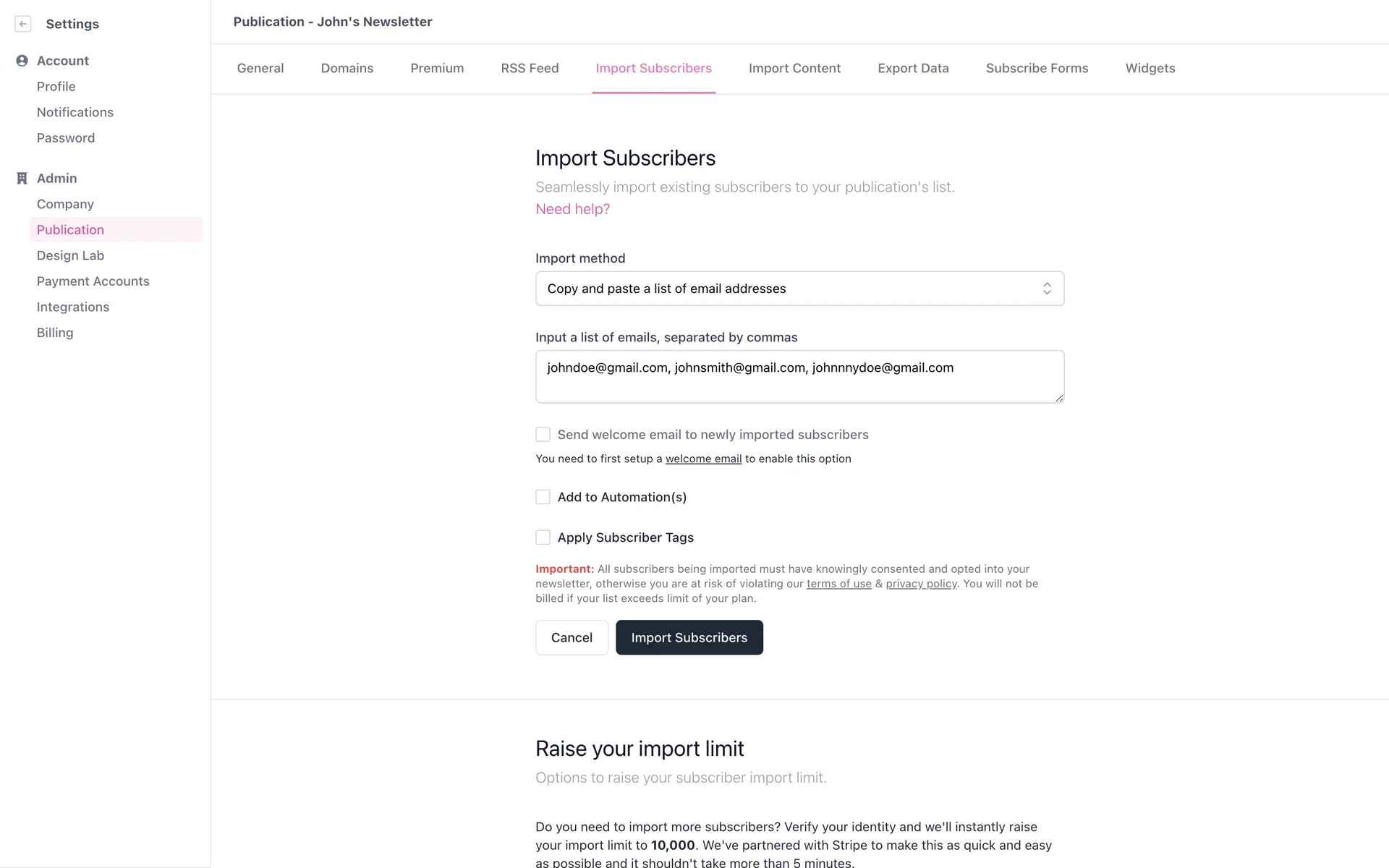Viewport: 1389px width, 868px height.
Task: Click the textarea resize handle corner
Action: pos(1059,398)
